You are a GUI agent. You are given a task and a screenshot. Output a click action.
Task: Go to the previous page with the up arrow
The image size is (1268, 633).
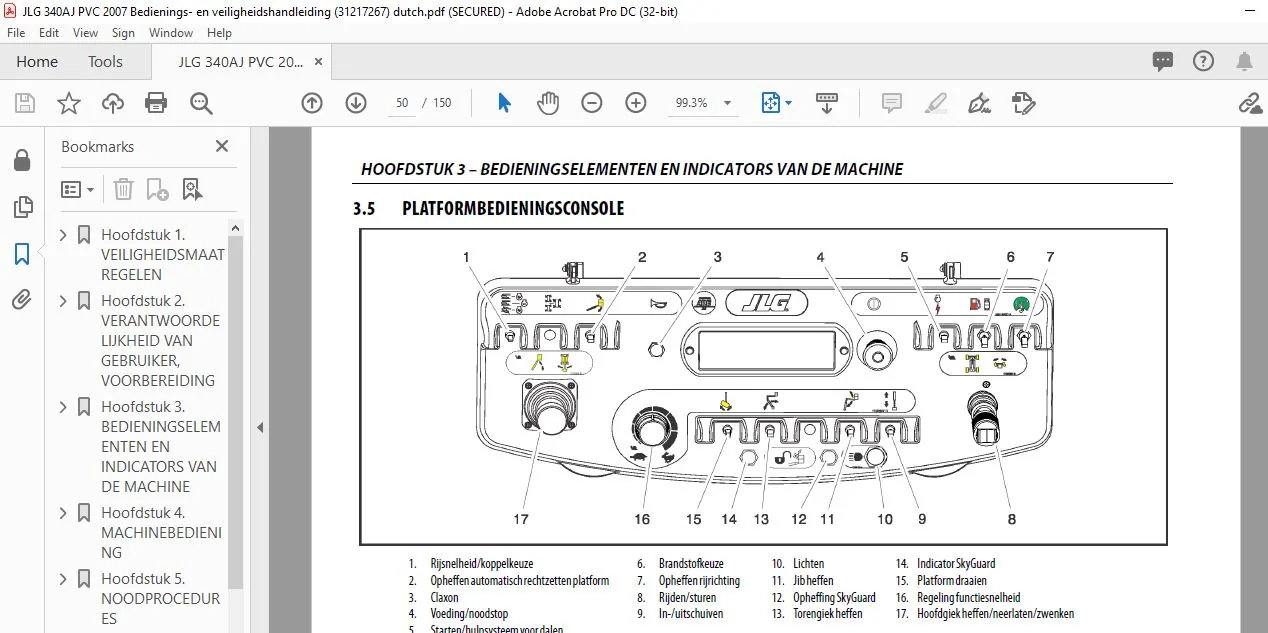tap(312, 103)
